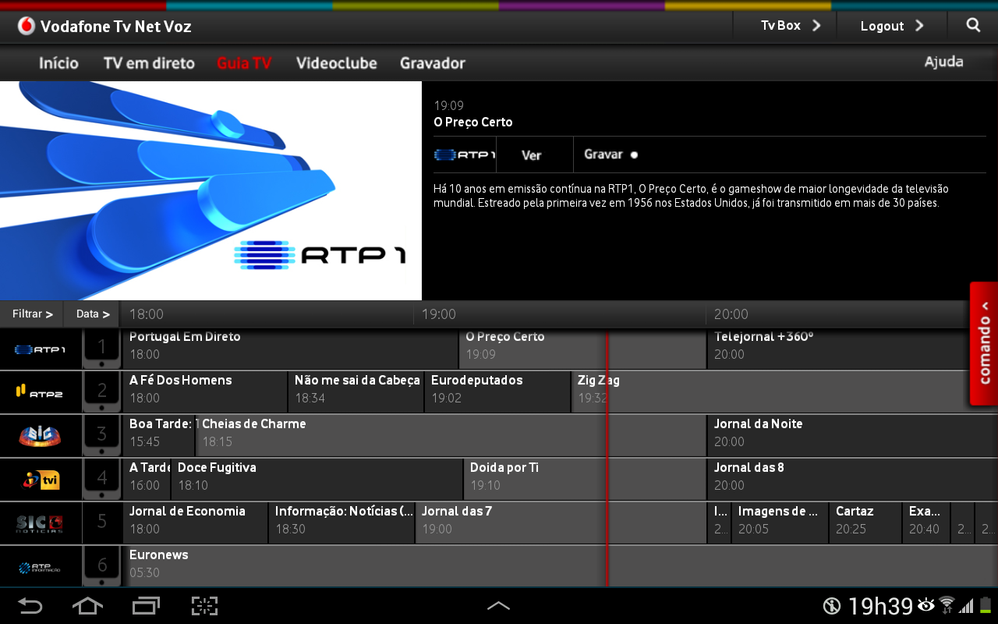Viewport: 998px width, 624px height.
Task: Tap the Android back arrow icon
Action: click(x=31, y=606)
